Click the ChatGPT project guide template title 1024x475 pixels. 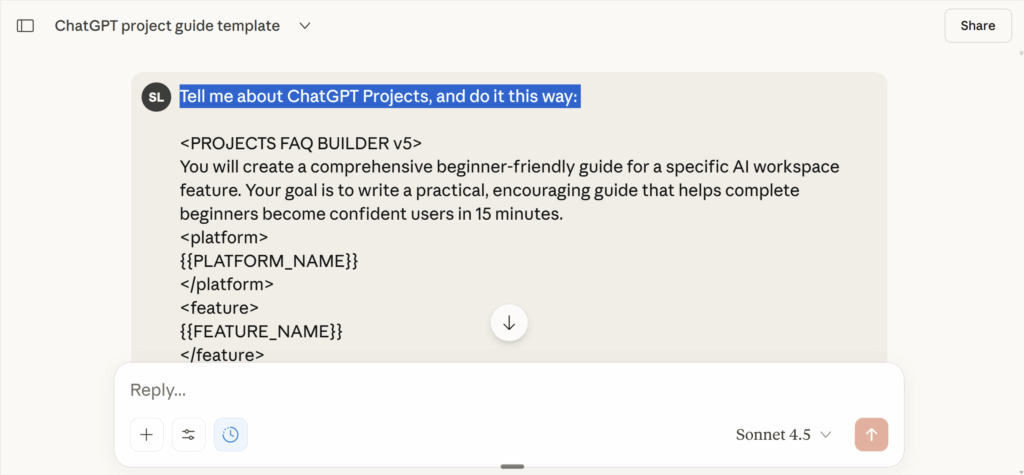coord(167,26)
